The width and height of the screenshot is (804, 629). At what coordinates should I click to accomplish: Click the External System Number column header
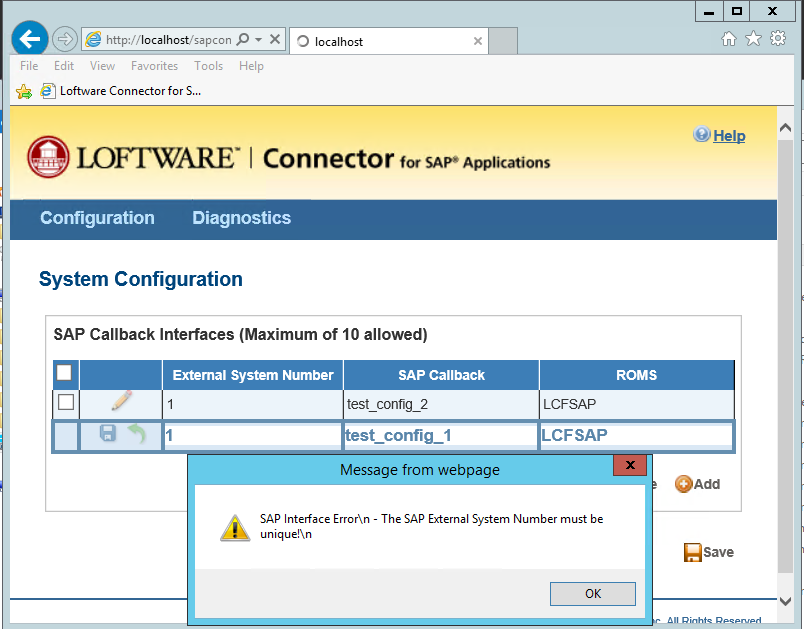point(253,375)
